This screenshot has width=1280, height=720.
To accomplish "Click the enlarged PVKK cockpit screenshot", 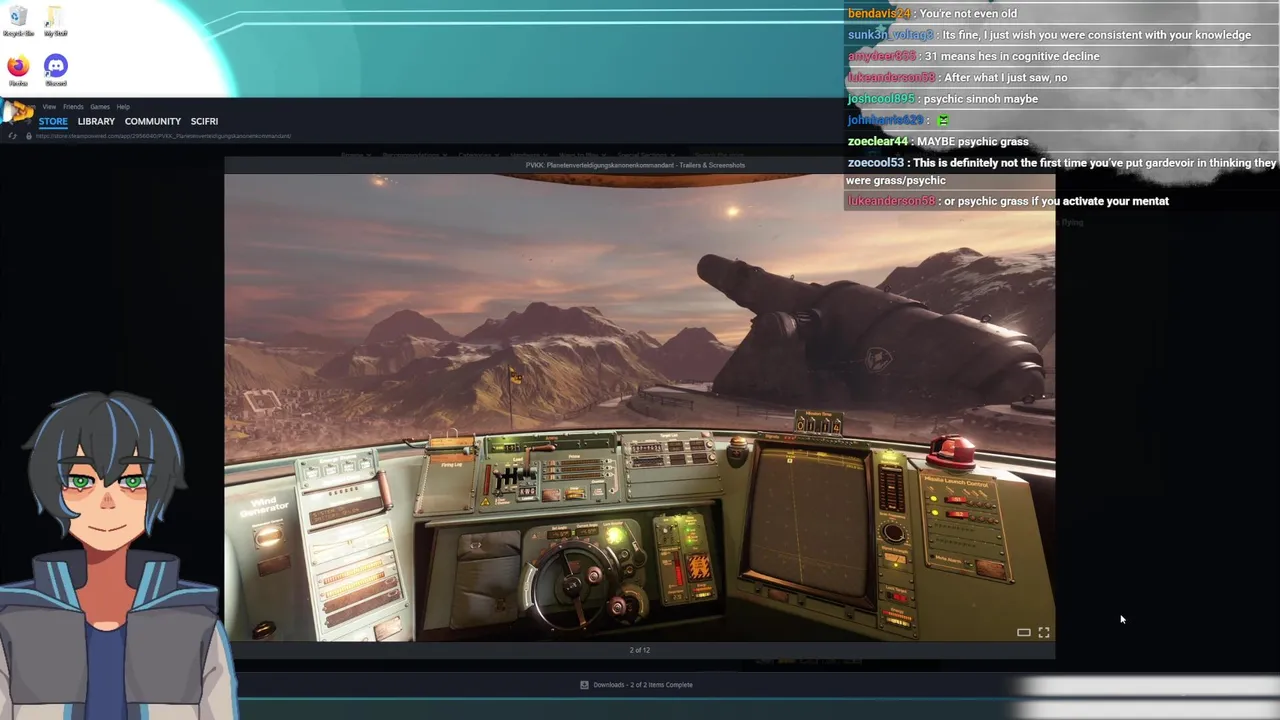I will point(639,407).
